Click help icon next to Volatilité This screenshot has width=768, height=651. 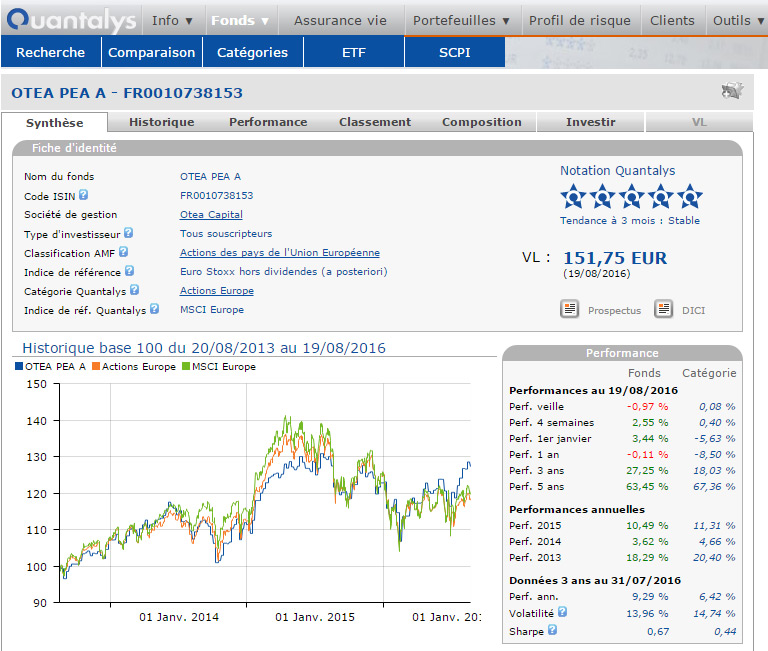[562, 612]
